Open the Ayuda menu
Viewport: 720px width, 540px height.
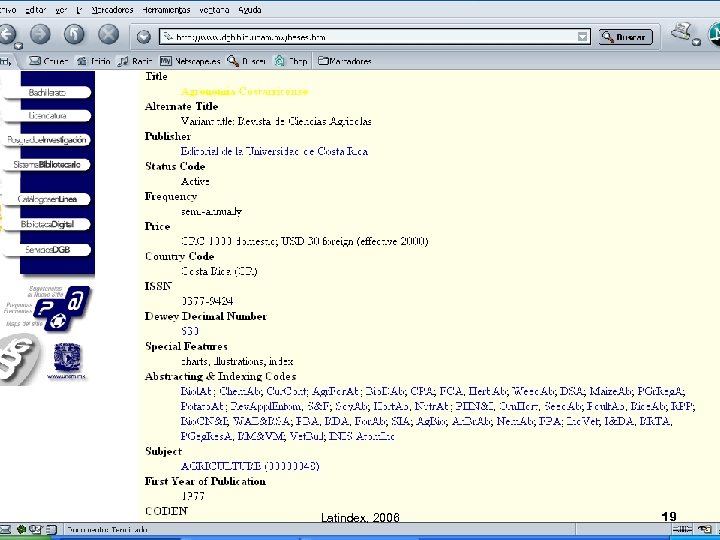click(x=250, y=10)
